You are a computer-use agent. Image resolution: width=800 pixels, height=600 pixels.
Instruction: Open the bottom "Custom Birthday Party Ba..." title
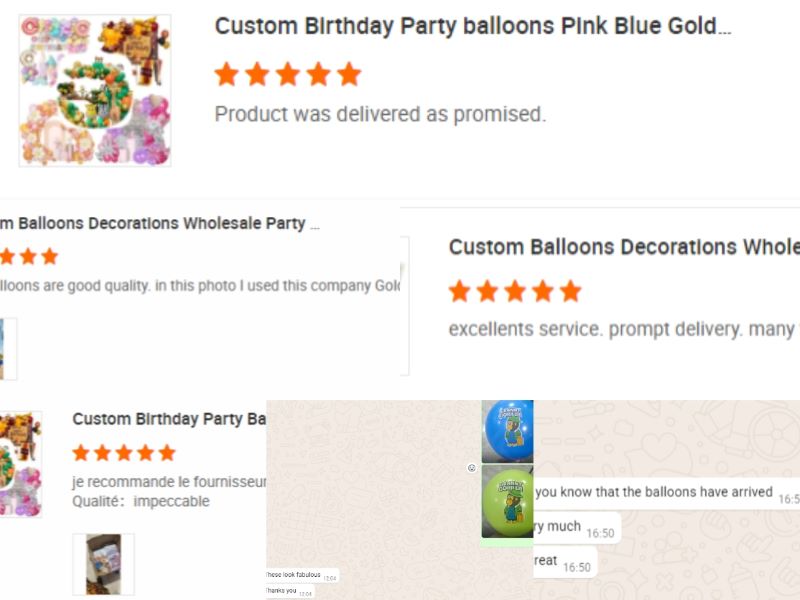(168, 419)
